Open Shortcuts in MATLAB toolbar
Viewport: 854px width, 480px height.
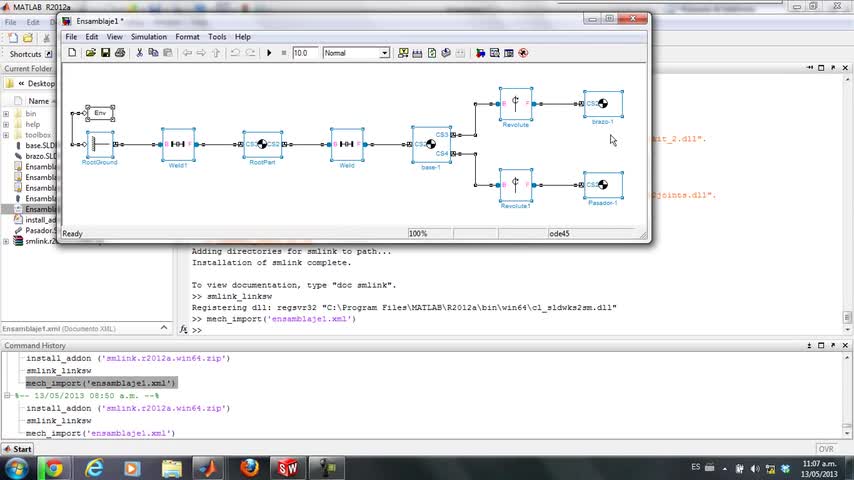tap(25, 54)
